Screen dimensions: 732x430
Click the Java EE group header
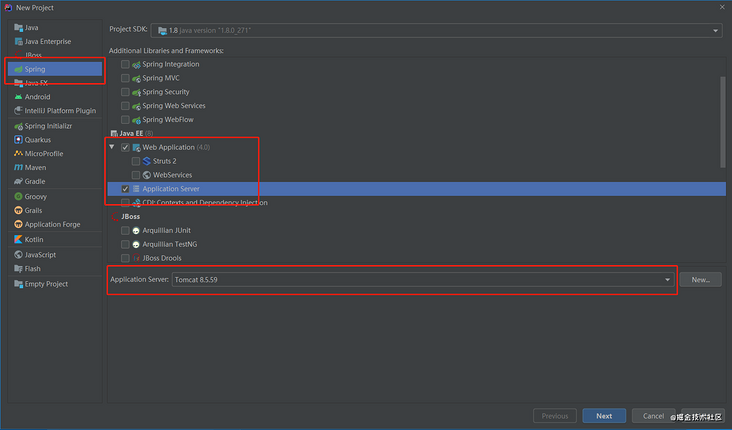click(x=131, y=134)
